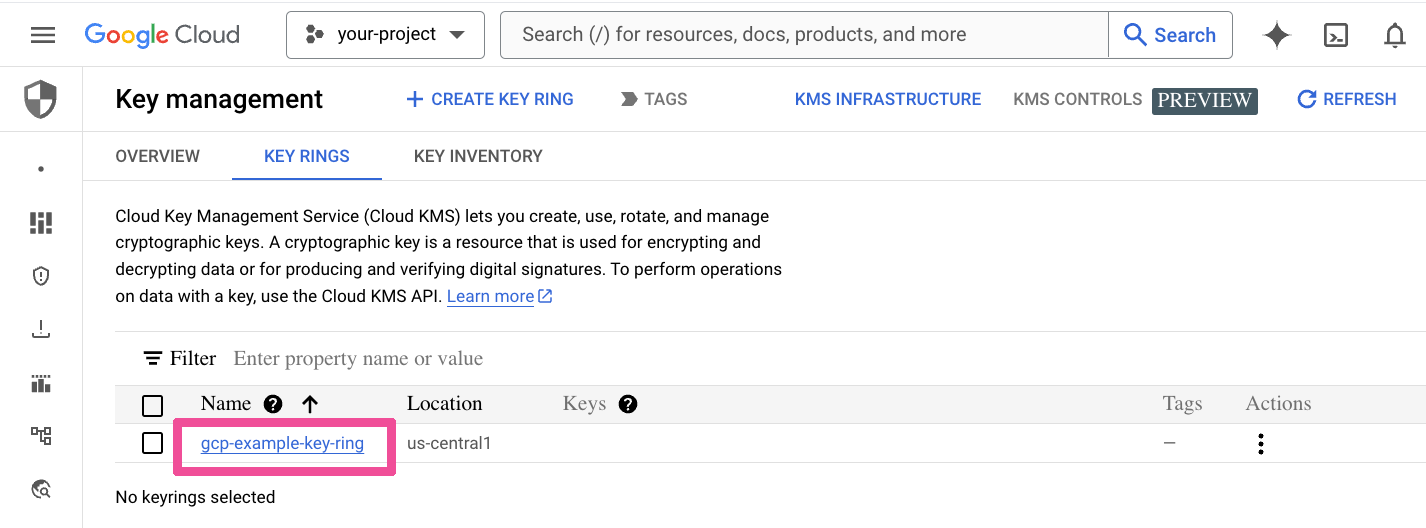The height and width of the screenshot is (528, 1426).
Task: Open the gcp-example-key-ring link
Action: [282, 443]
